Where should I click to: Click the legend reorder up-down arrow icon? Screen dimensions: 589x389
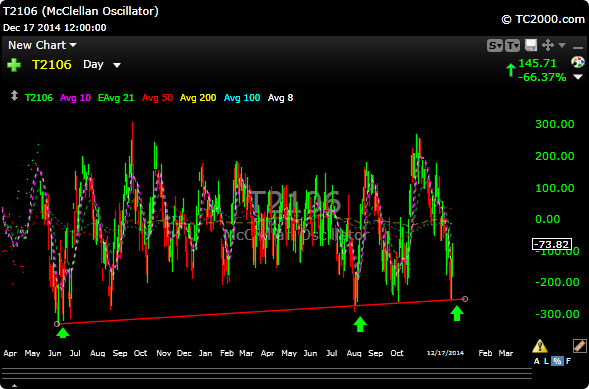click(14, 95)
